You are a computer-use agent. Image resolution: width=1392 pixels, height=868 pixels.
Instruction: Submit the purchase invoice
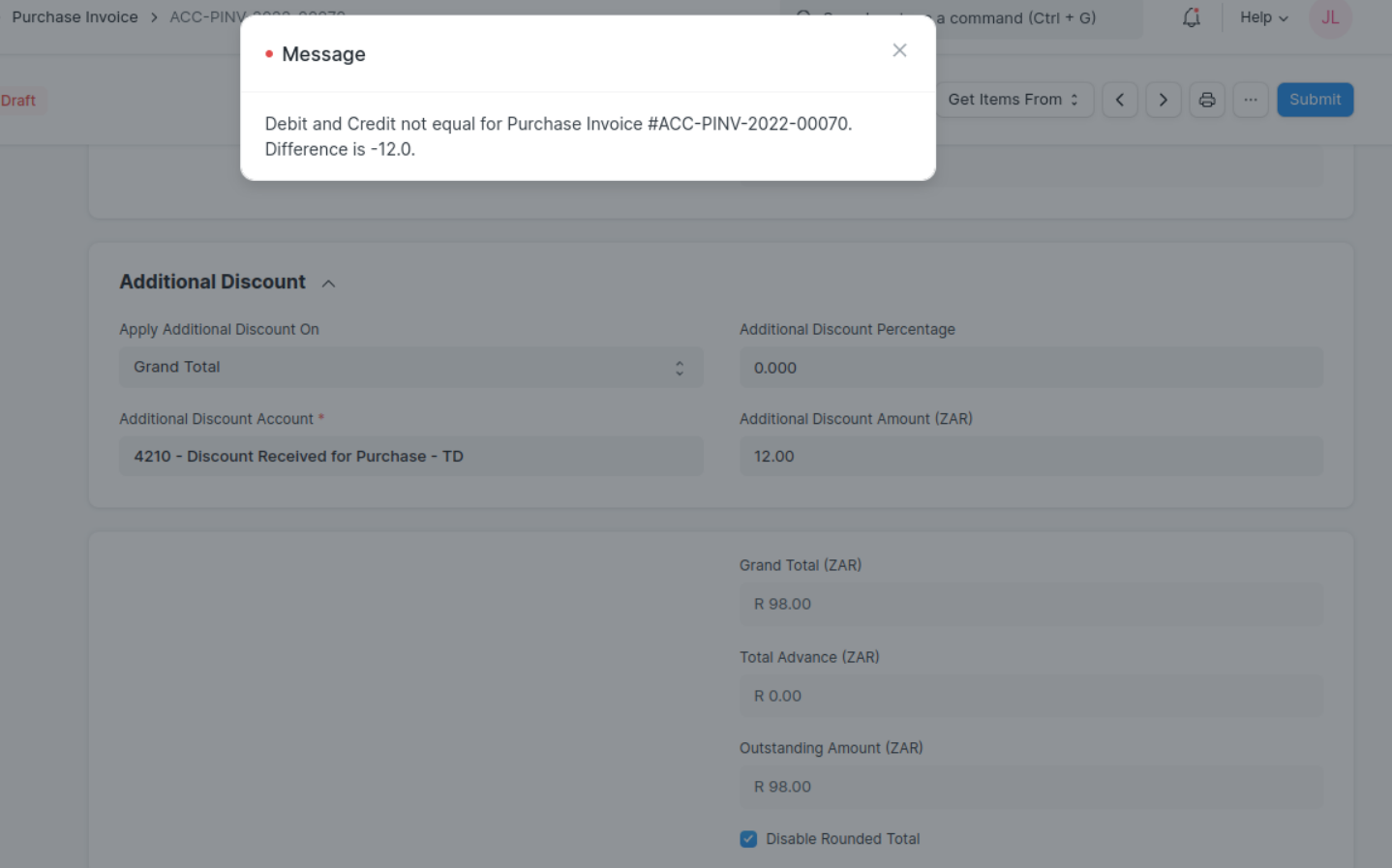[x=1315, y=99]
